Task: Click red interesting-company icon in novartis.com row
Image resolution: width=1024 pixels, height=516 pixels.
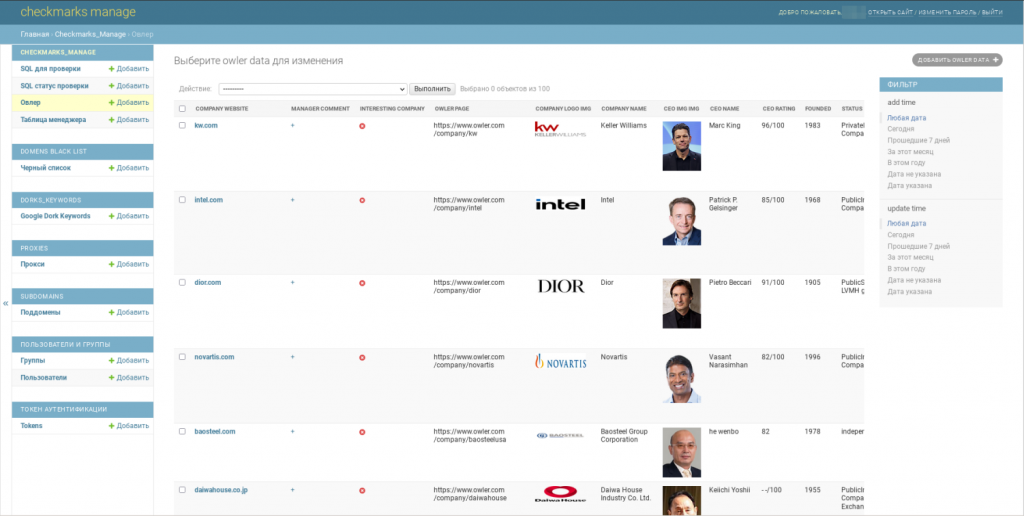Action: pyautogui.click(x=362, y=358)
